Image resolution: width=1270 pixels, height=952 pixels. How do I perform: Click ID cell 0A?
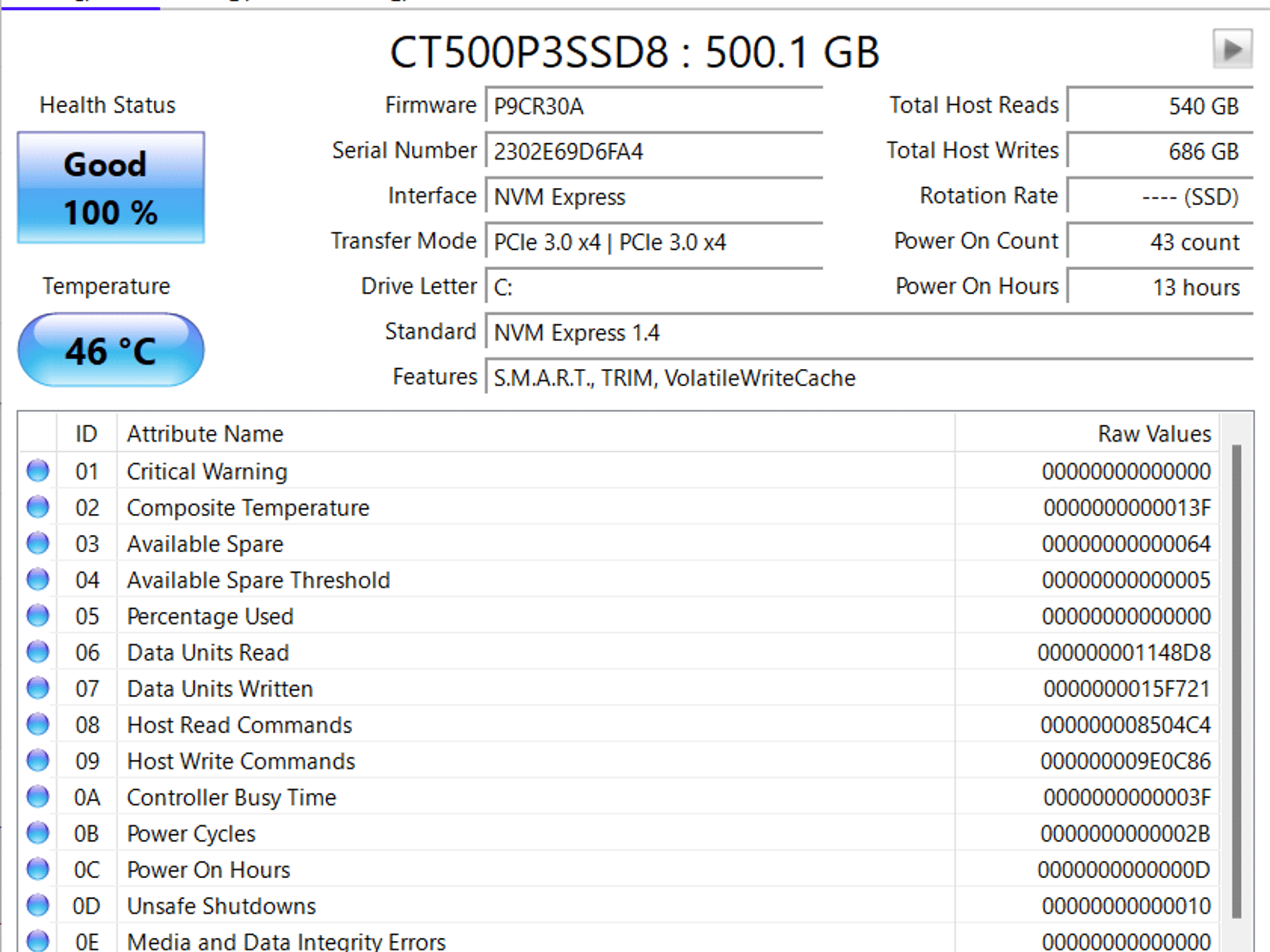[x=86, y=797]
